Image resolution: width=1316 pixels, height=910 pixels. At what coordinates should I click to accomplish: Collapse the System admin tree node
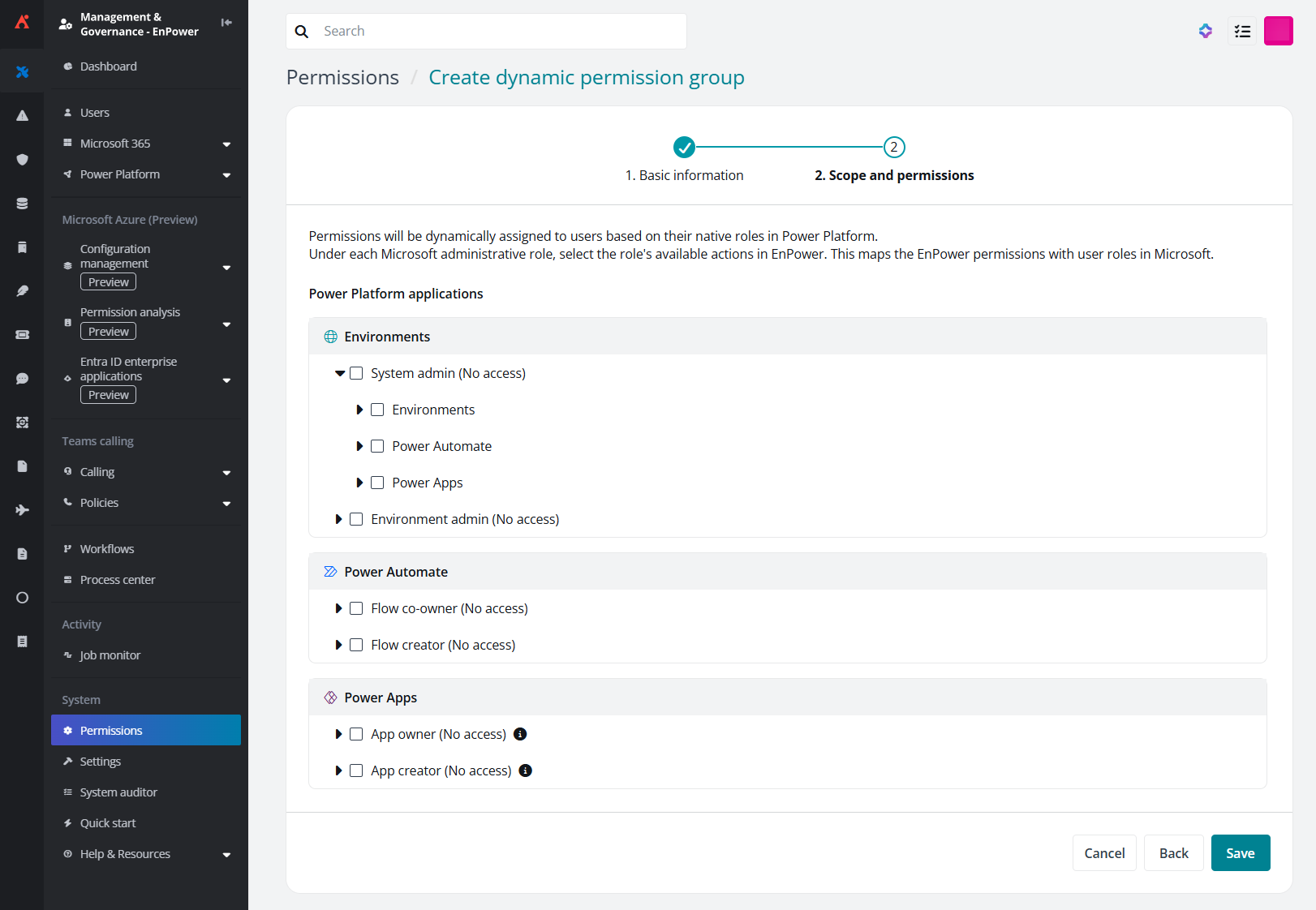coord(340,373)
